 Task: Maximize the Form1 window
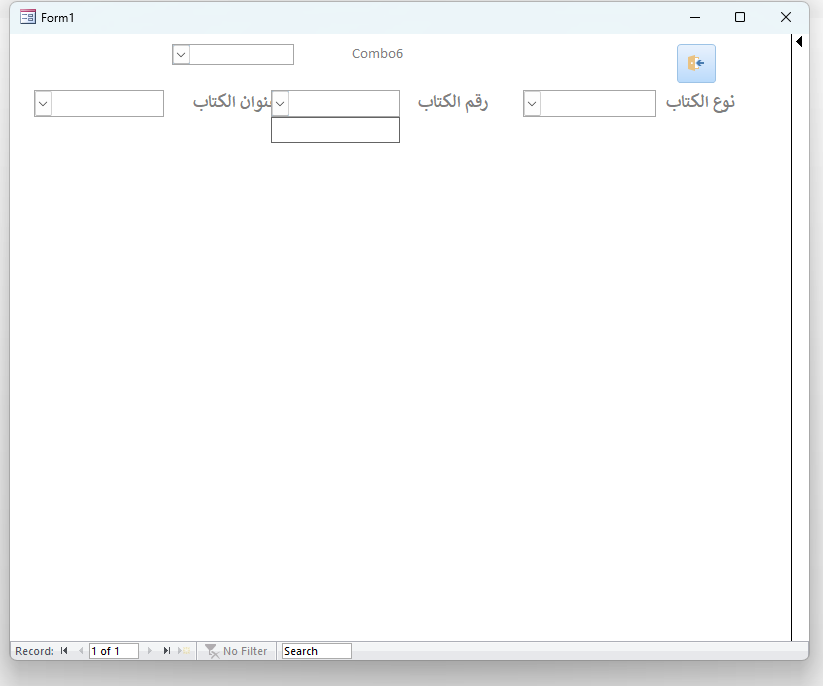click(x=740, y=17)
